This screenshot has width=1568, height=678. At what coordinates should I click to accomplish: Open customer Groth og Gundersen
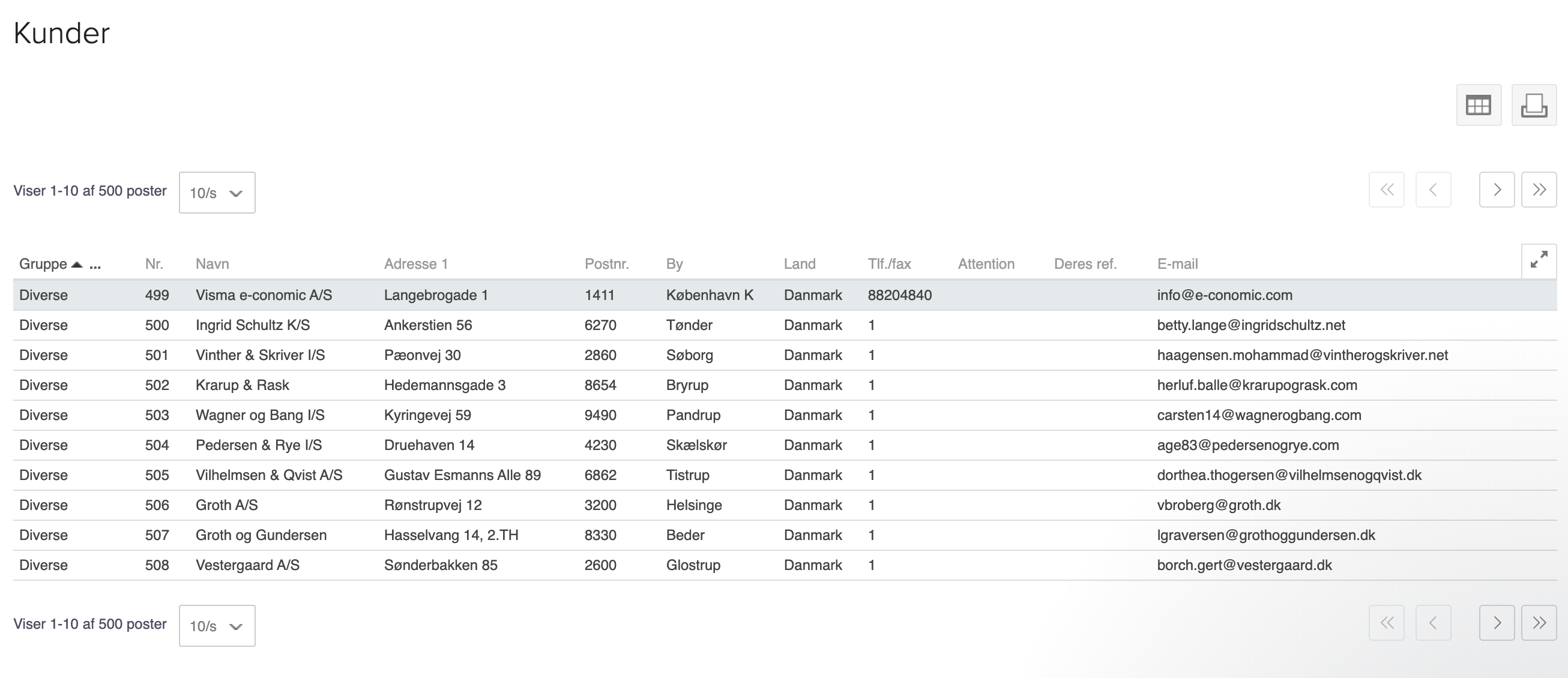(x=261, y=535)
